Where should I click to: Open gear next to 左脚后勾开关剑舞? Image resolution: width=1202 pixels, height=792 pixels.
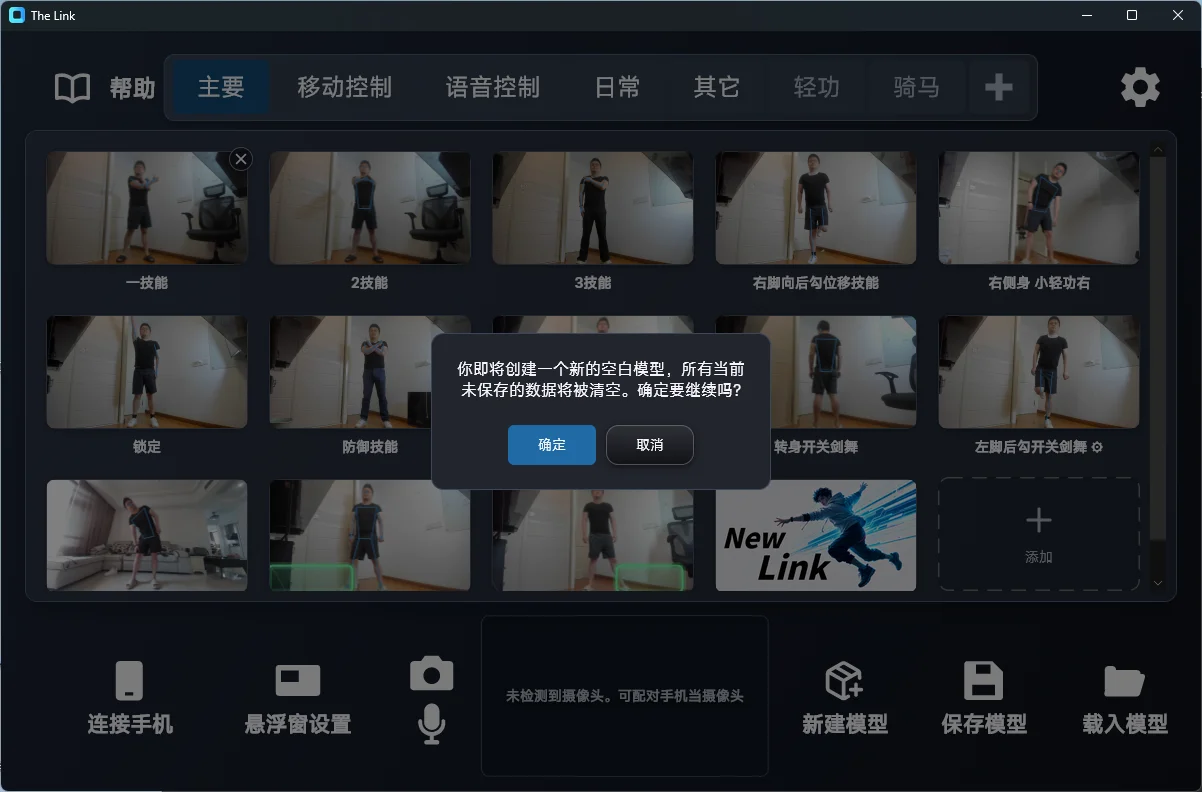[1097, 447]
